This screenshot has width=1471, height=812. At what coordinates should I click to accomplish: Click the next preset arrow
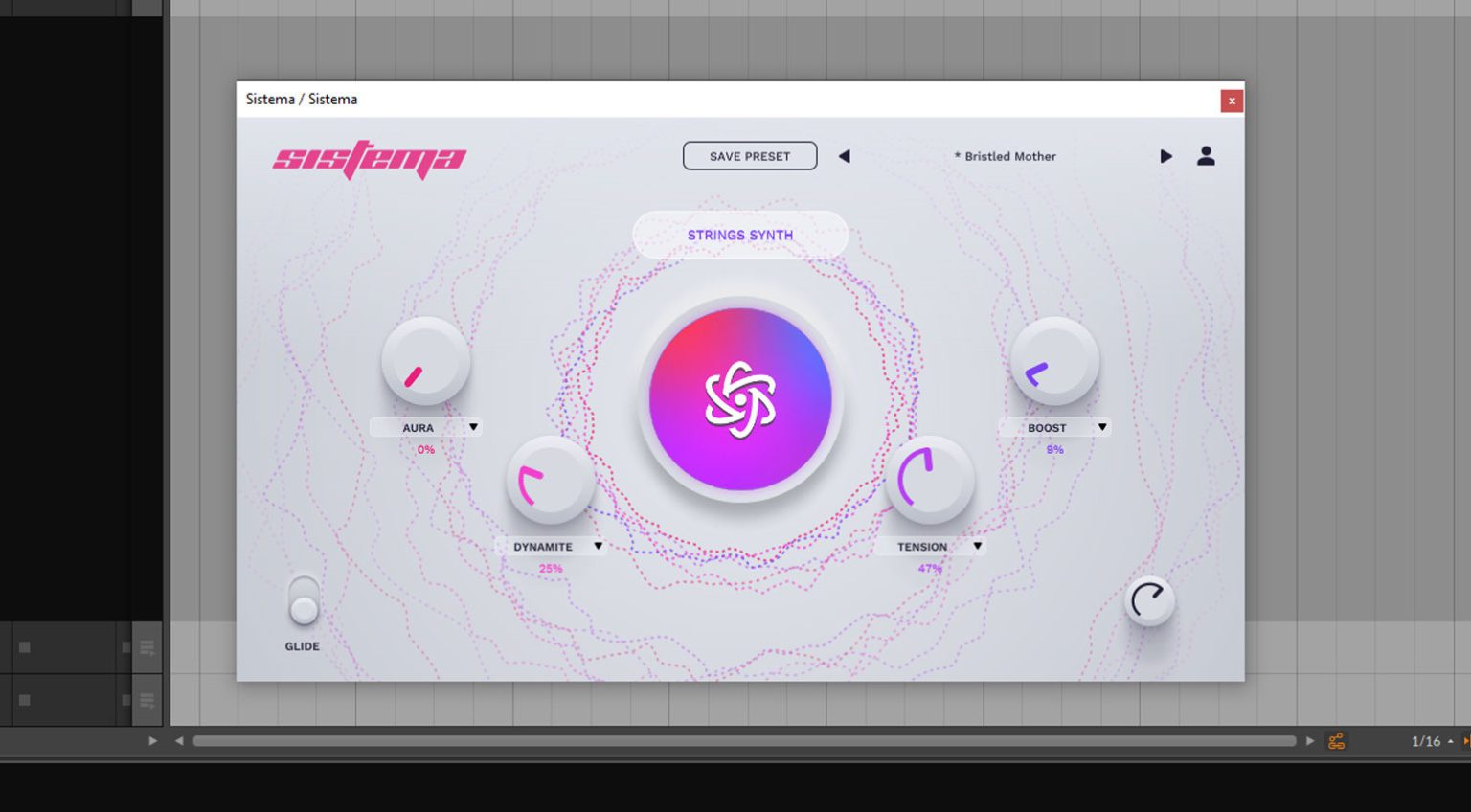(x=1165, y=156)
